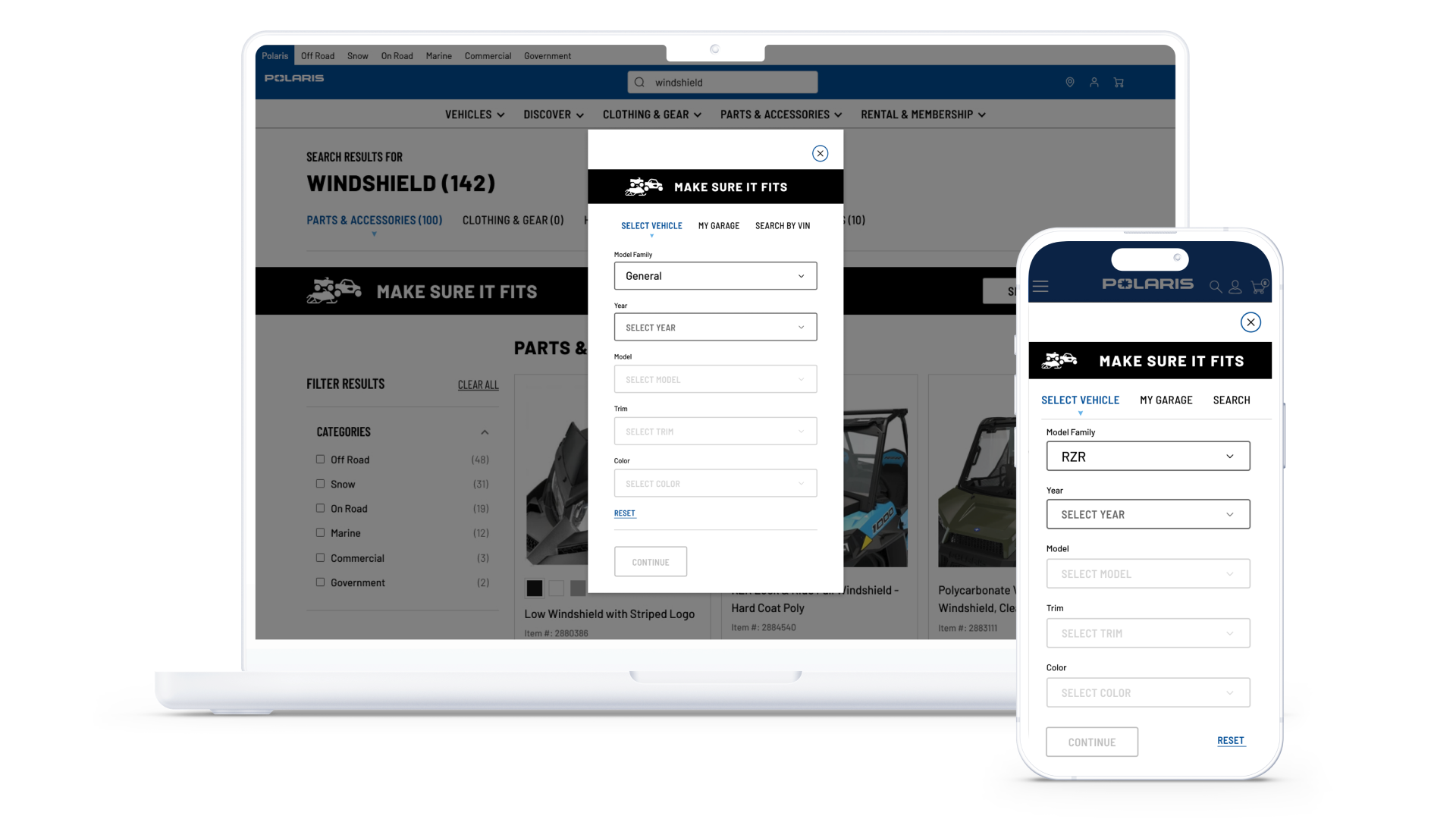Tap the mobile search magnifier icon
Image resolution: width=1456 pixels, height=819 pixels.
(x=1216, y=287)
